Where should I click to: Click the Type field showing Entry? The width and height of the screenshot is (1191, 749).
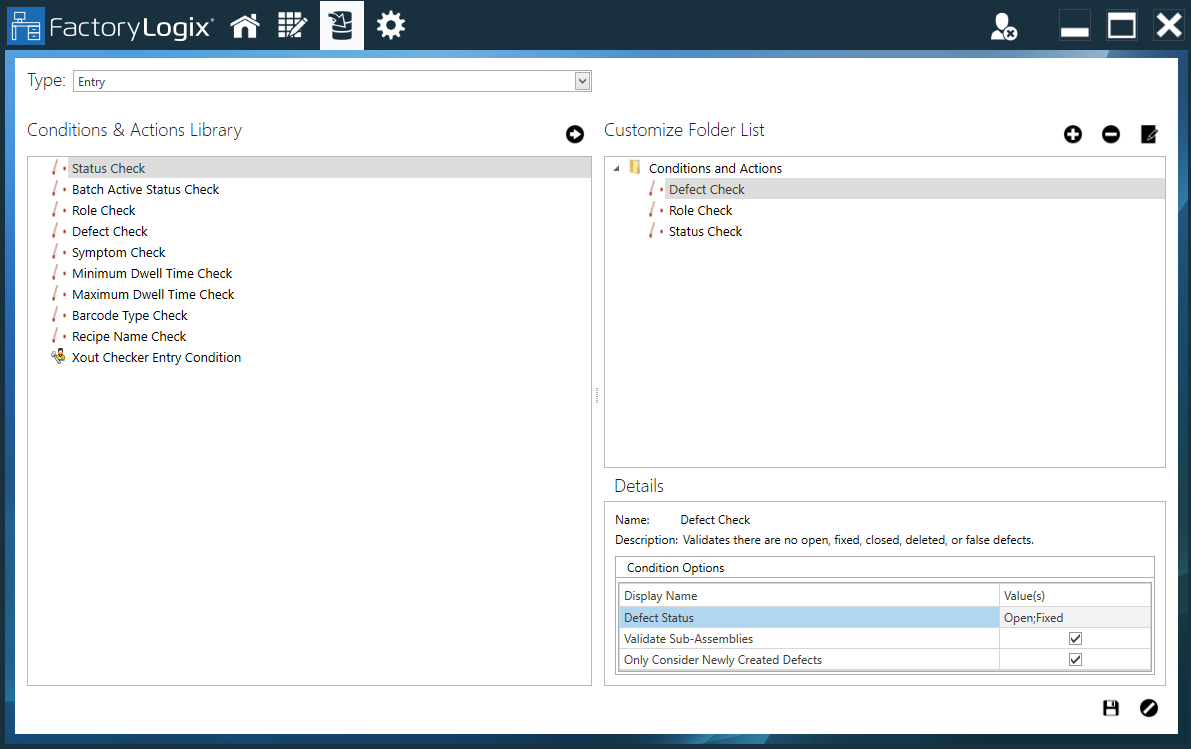[332, 81]
